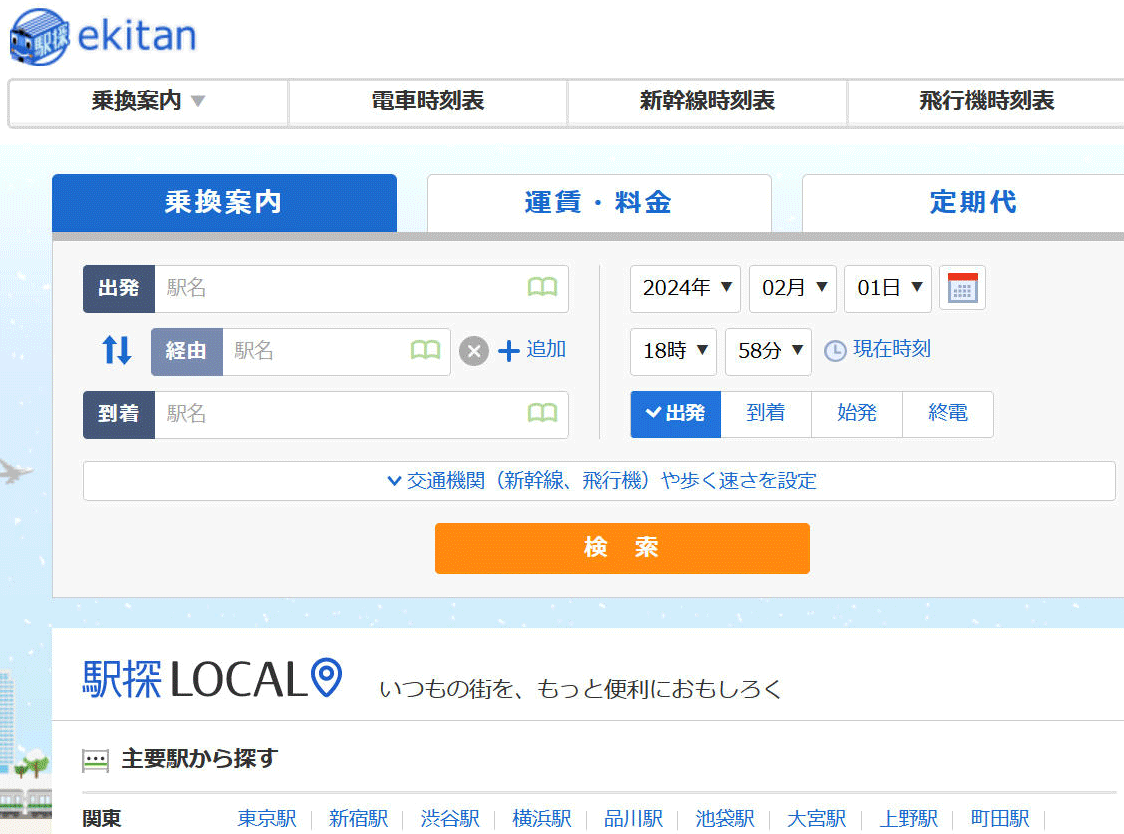Select 到着 time mode option
Screen dimensions: 1124x834
765,413
